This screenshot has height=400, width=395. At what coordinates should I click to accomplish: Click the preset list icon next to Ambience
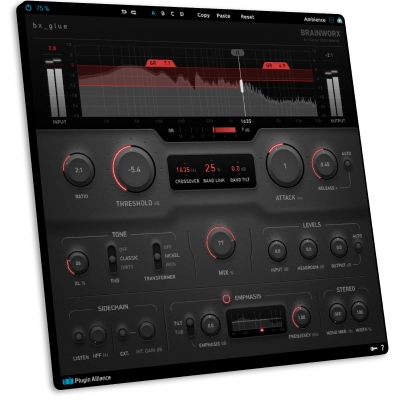[331, 20]
